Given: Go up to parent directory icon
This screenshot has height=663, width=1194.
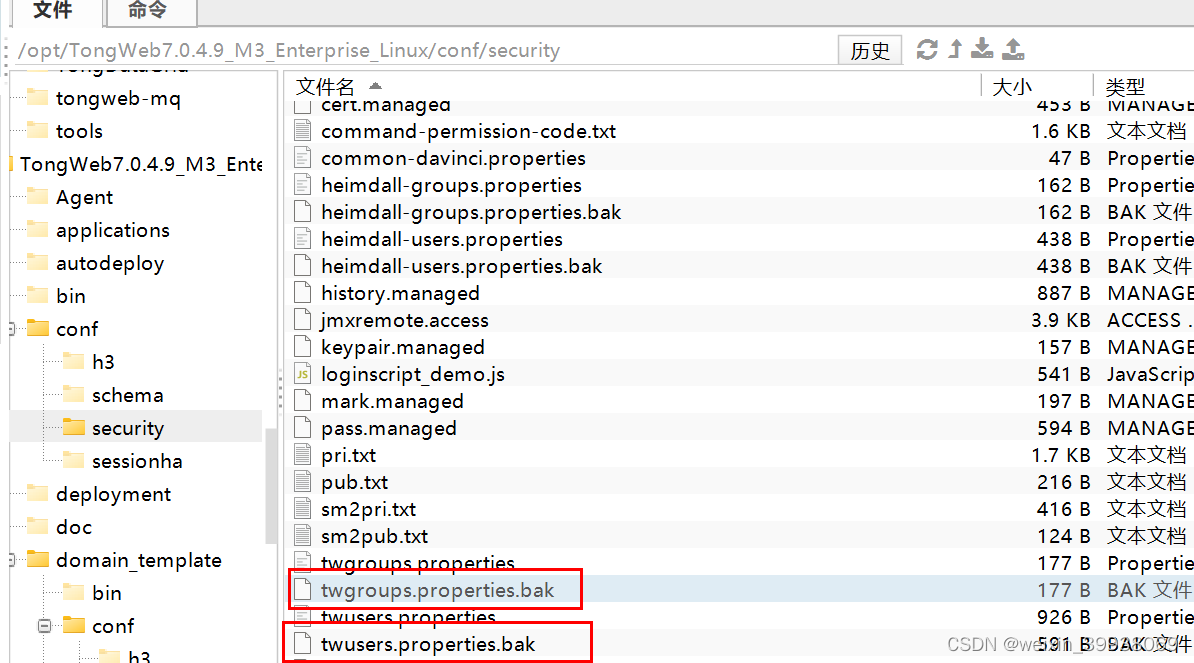Looking at the screenshot, I should pos(956,49).
